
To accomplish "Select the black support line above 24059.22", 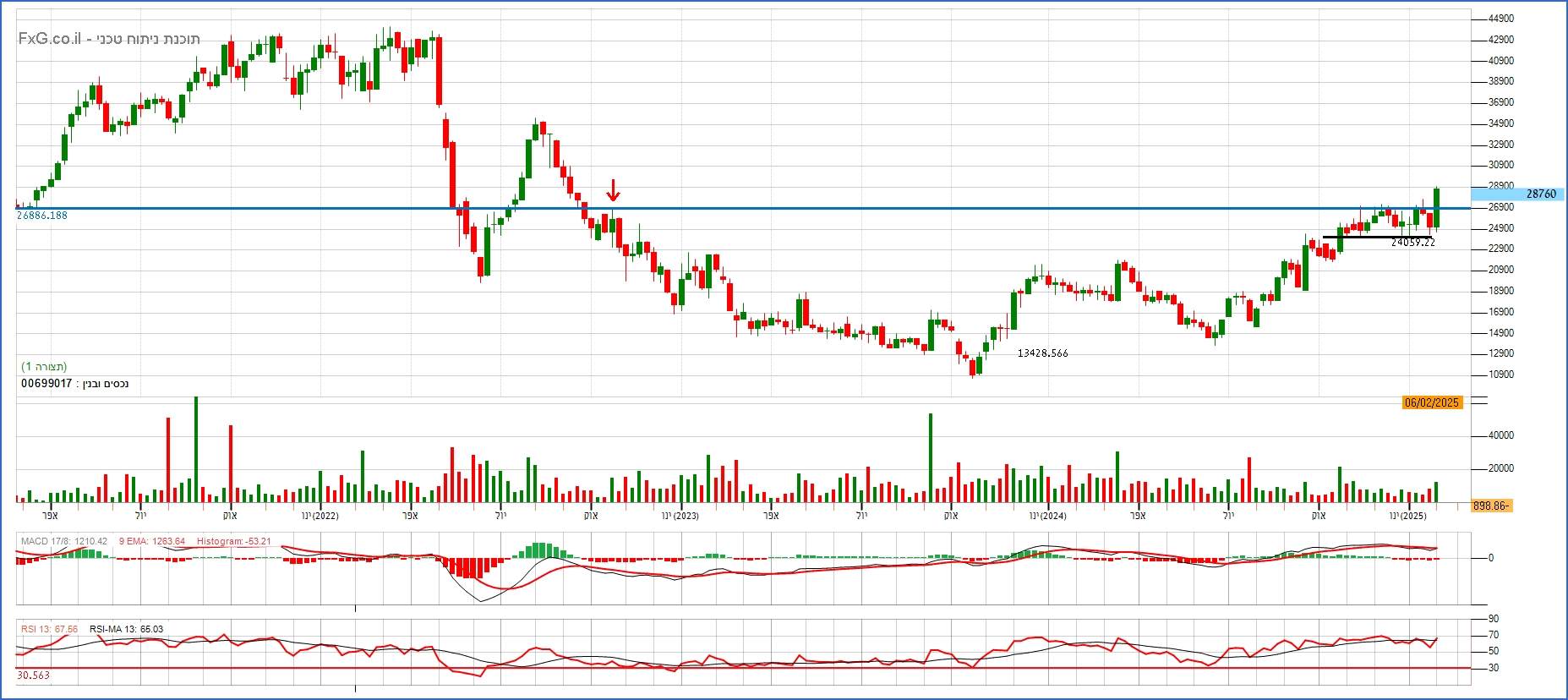I will [1378, 237].
